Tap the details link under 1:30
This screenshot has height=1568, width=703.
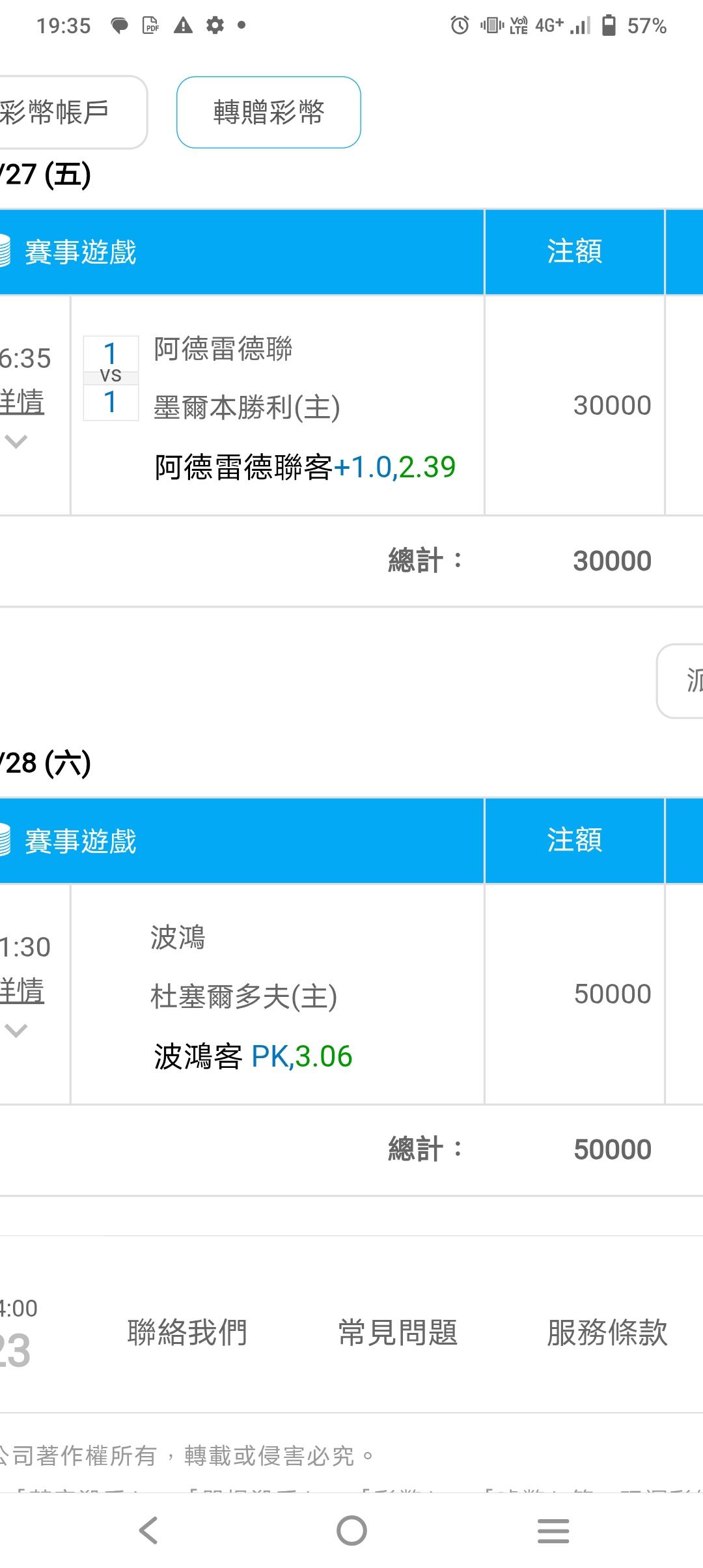click(x=22, y=991)
